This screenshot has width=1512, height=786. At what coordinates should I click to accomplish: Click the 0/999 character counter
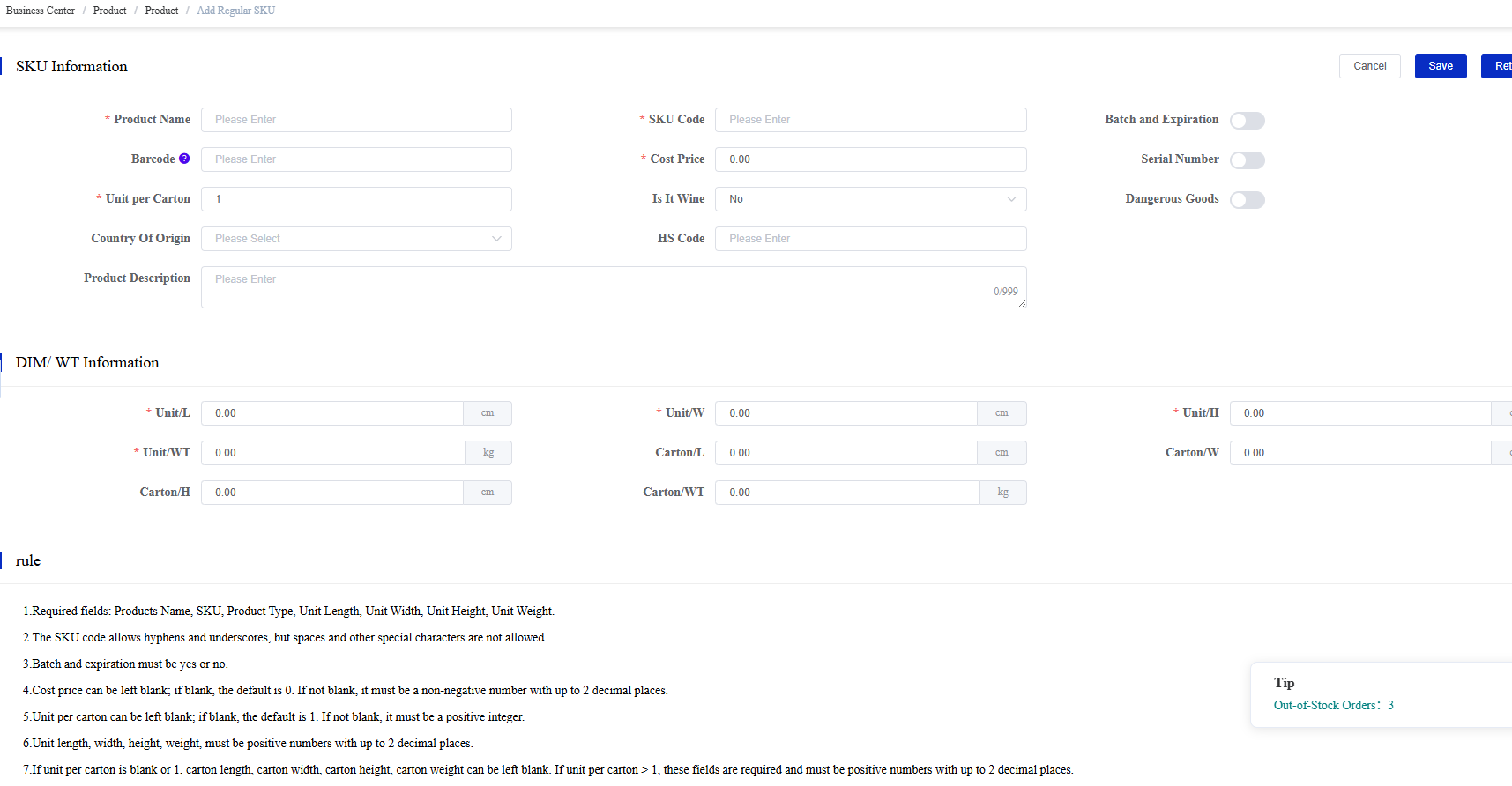click(1005, 292)
